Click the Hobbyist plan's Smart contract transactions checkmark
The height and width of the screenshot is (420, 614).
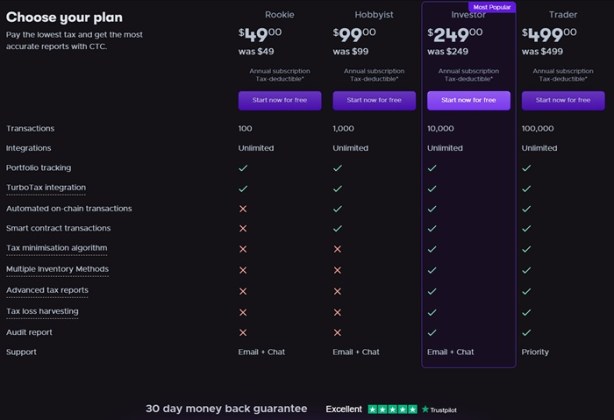click(337, 228)
